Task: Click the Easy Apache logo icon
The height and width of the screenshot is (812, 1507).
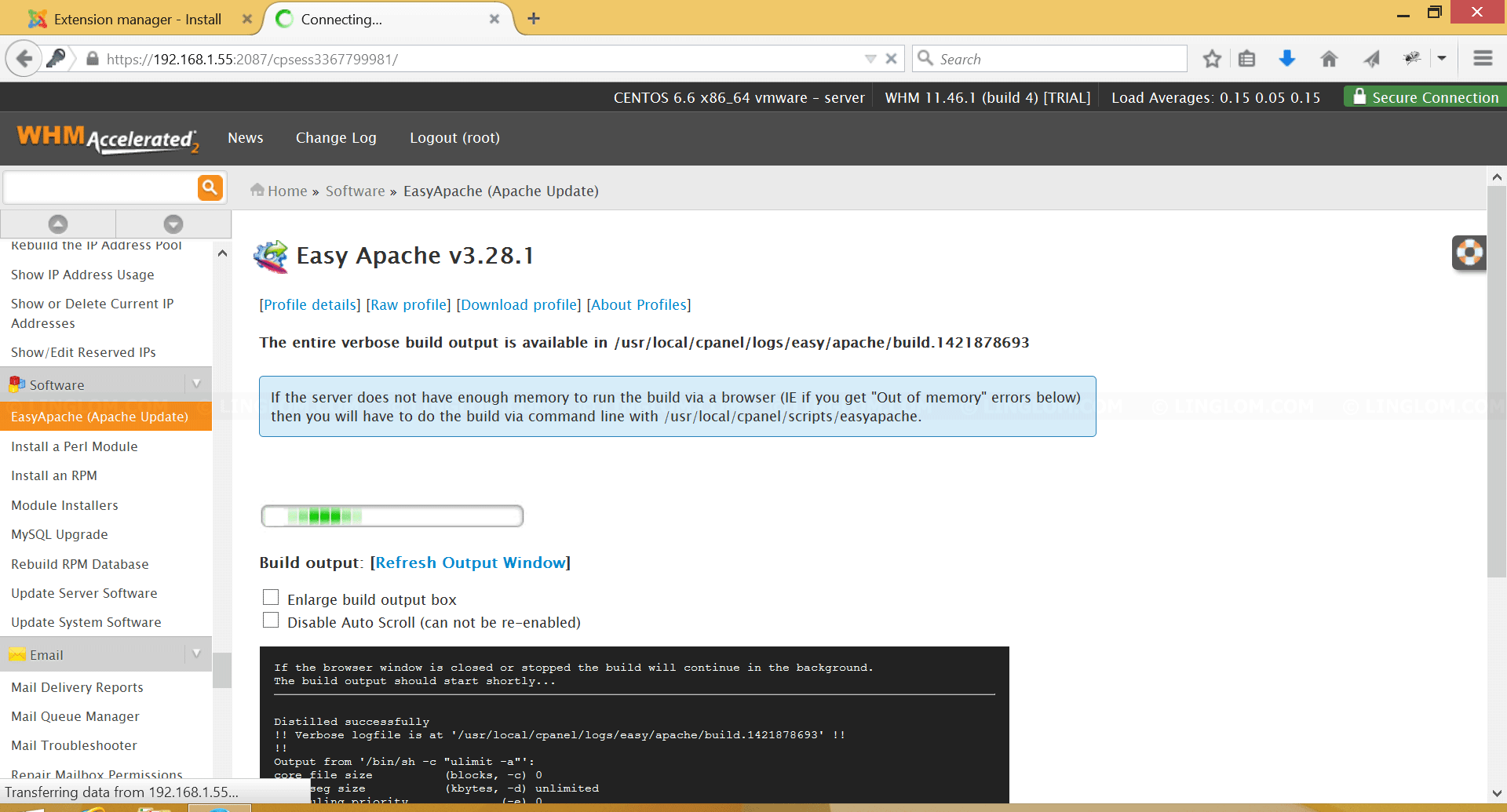Action: pyautogui.click(x=272, y=257)
